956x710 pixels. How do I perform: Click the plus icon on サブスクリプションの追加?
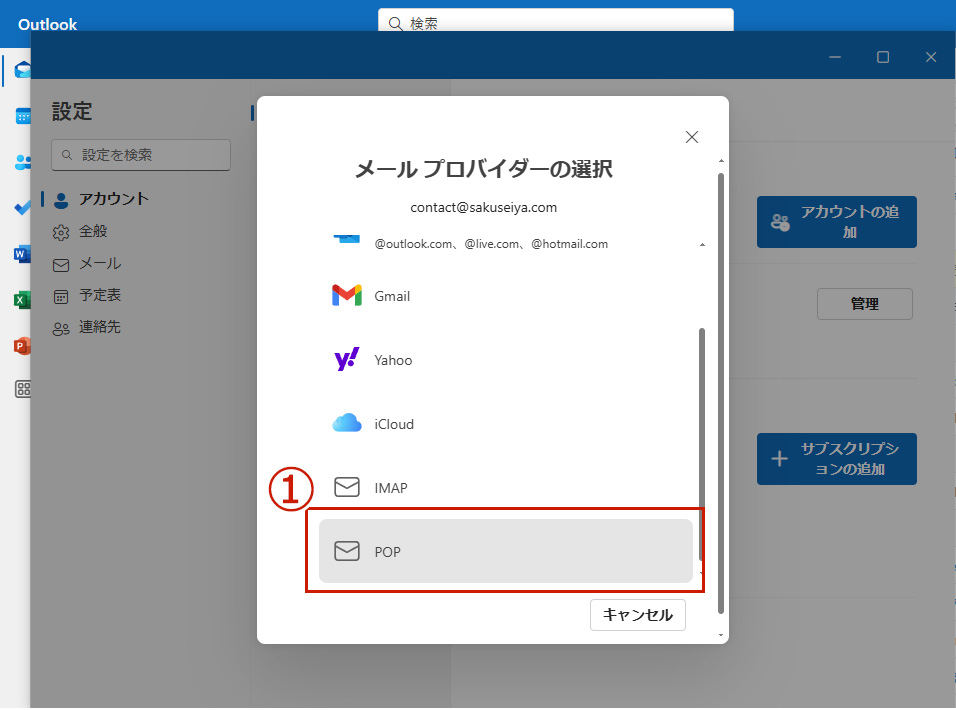tap(779, 458)
